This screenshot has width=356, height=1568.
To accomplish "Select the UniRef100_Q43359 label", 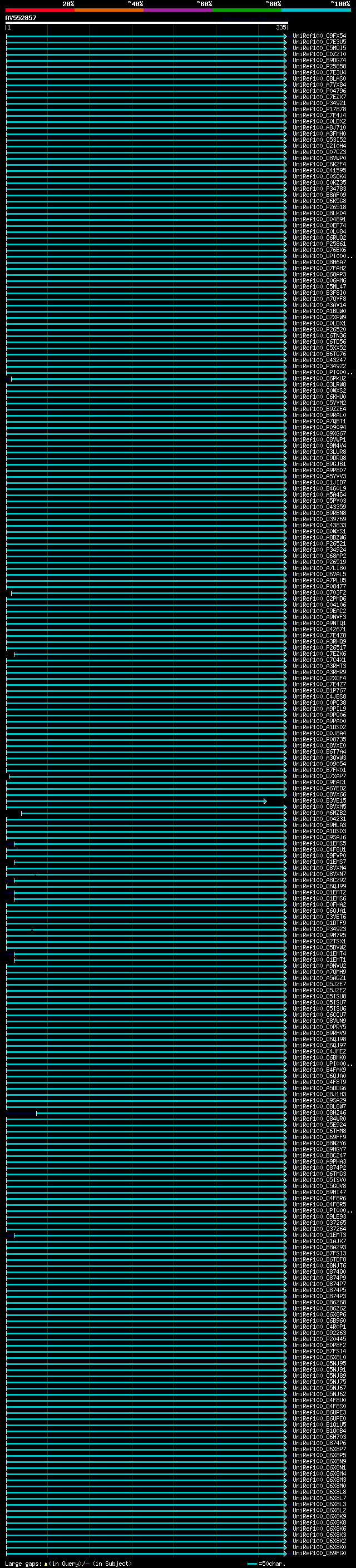I will click(x=319, y=507).
